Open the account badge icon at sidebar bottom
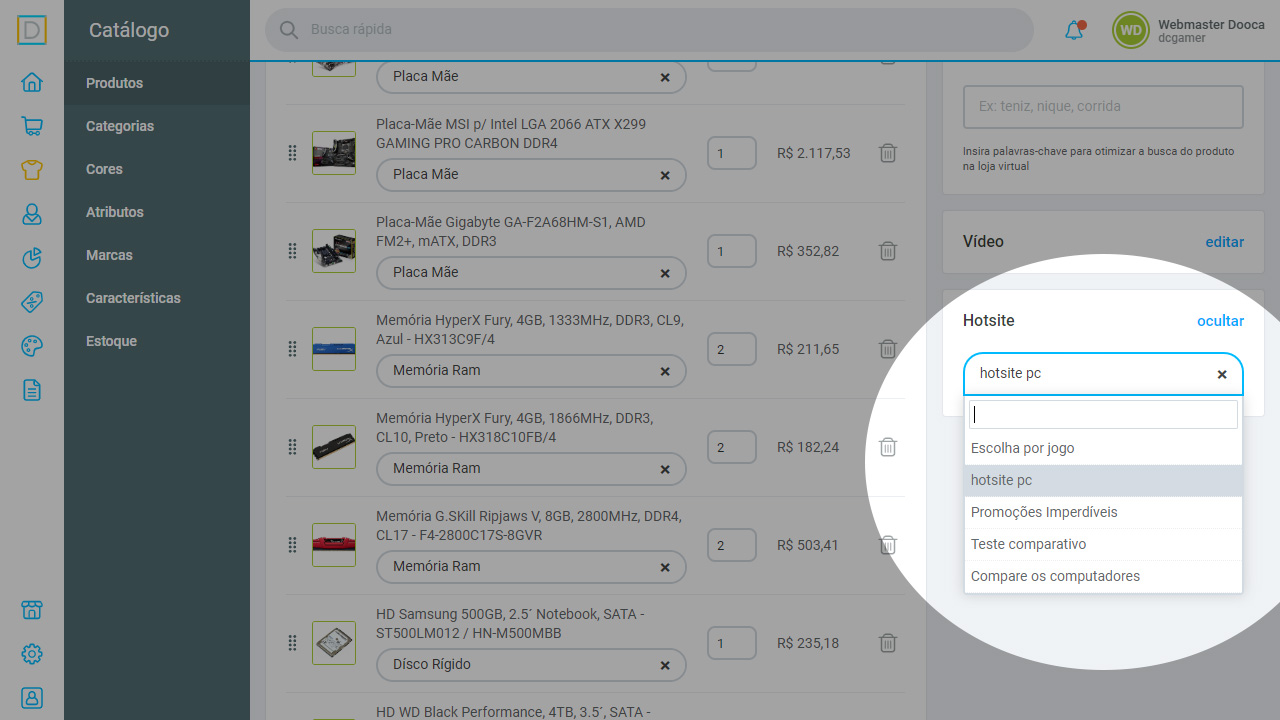Viewport: 1280px width, 720px height. click(32, 697)
